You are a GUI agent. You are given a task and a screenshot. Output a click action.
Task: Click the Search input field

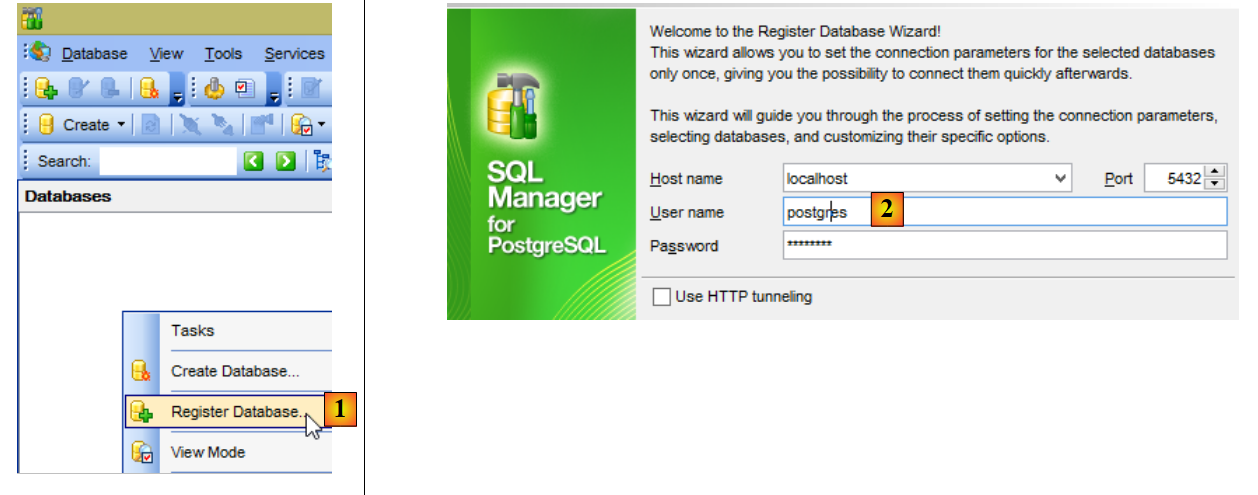[167, 161]
